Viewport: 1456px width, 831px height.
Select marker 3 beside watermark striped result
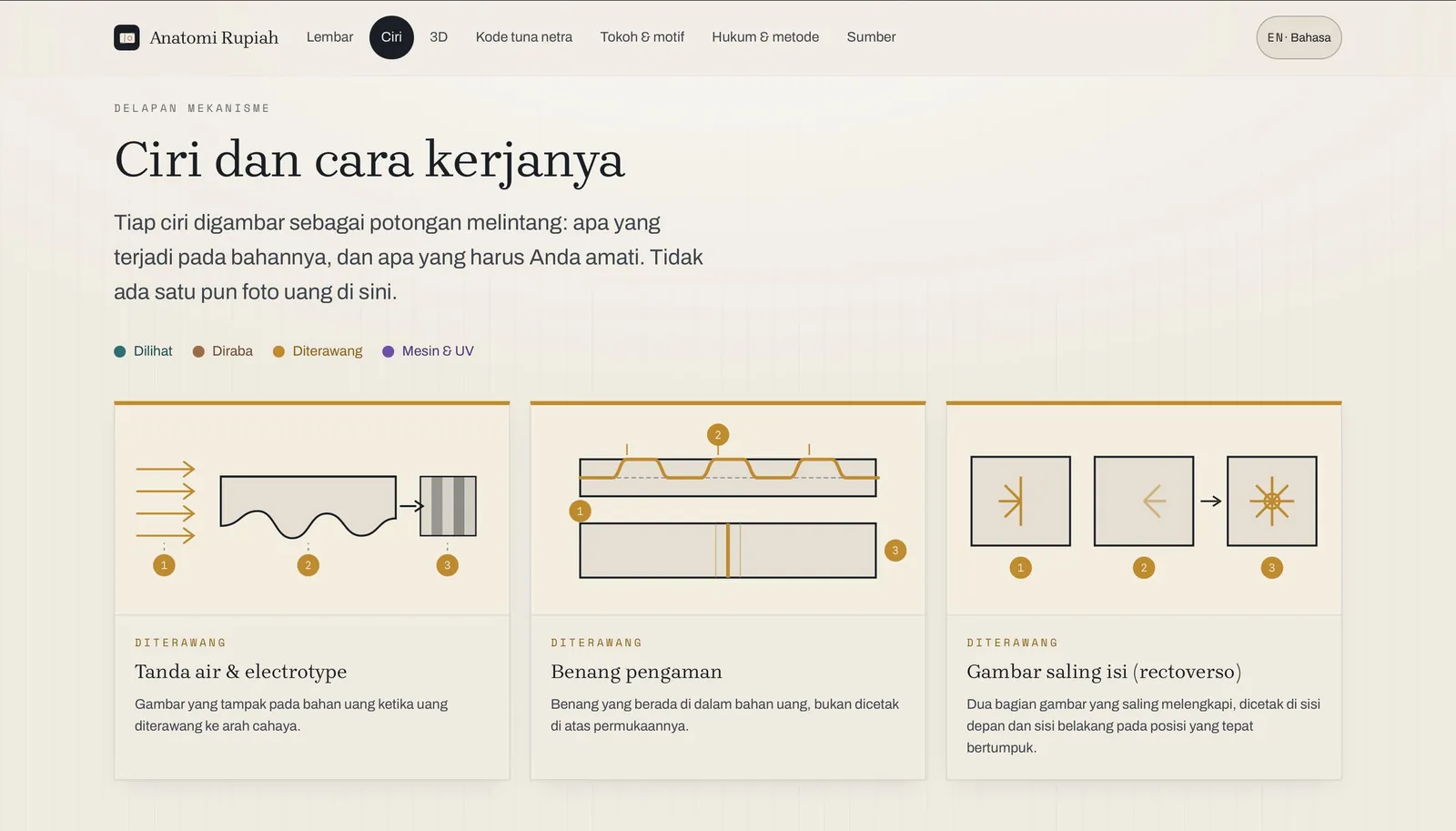[447, 565]
